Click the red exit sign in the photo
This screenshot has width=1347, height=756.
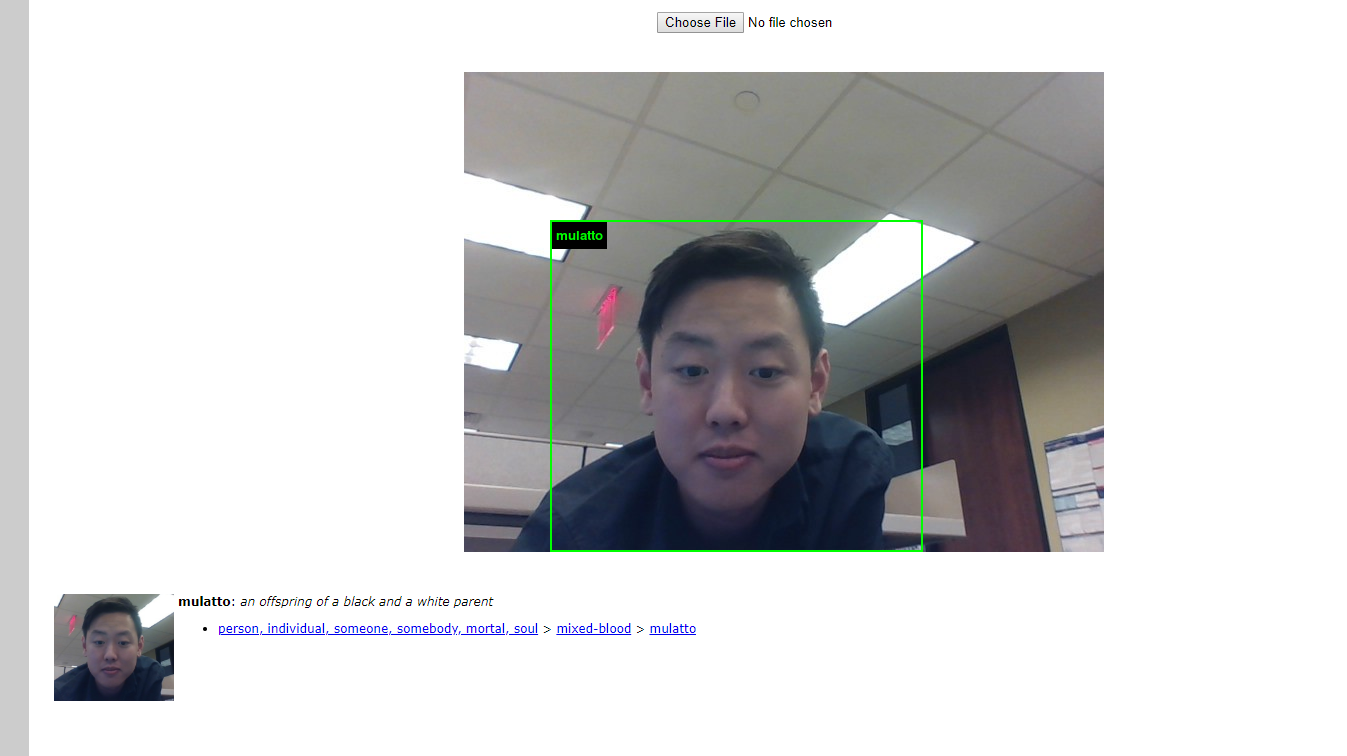pos(607,314)
